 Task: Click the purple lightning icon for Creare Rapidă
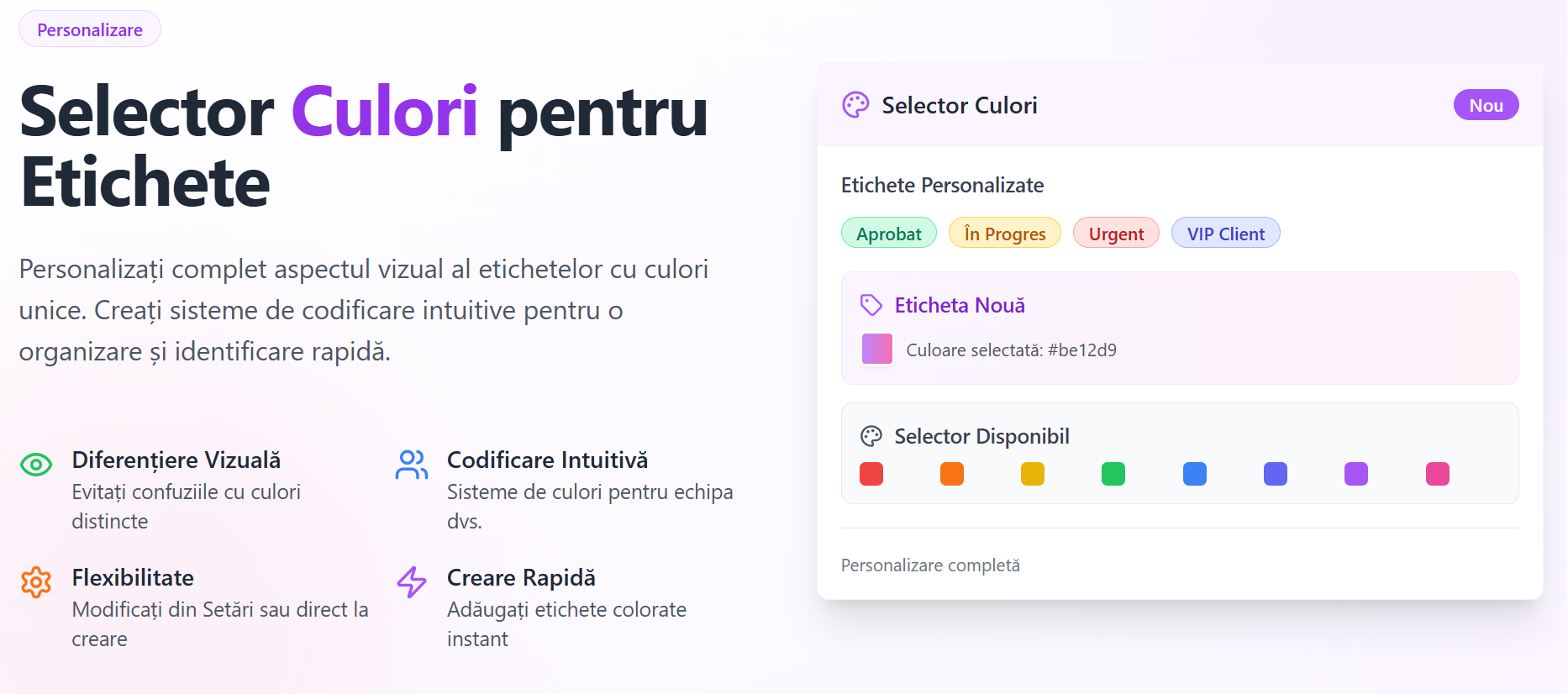tap(412, 581)
